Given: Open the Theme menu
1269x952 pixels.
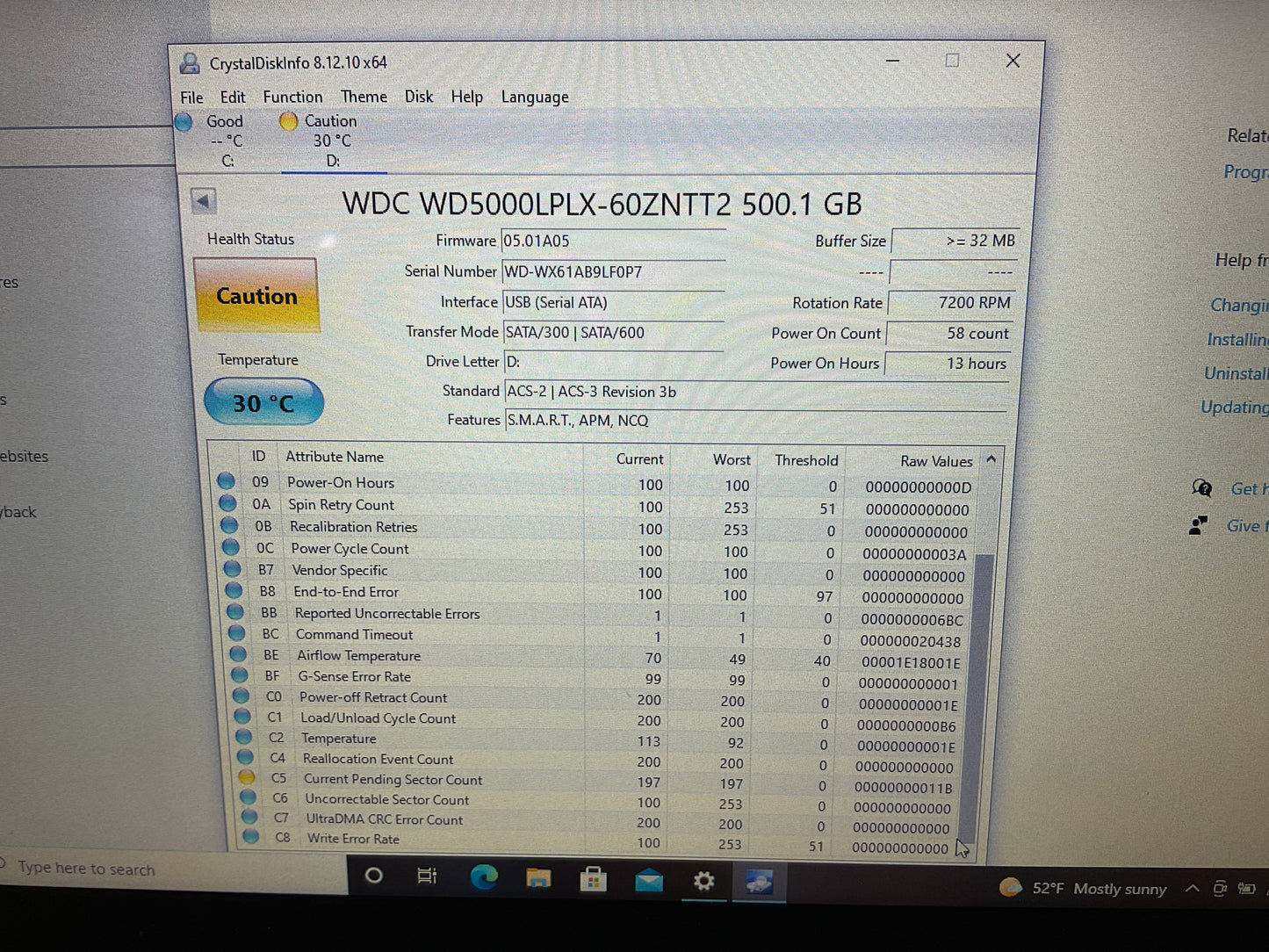Looking at the screenshot, I should (364, 97).
